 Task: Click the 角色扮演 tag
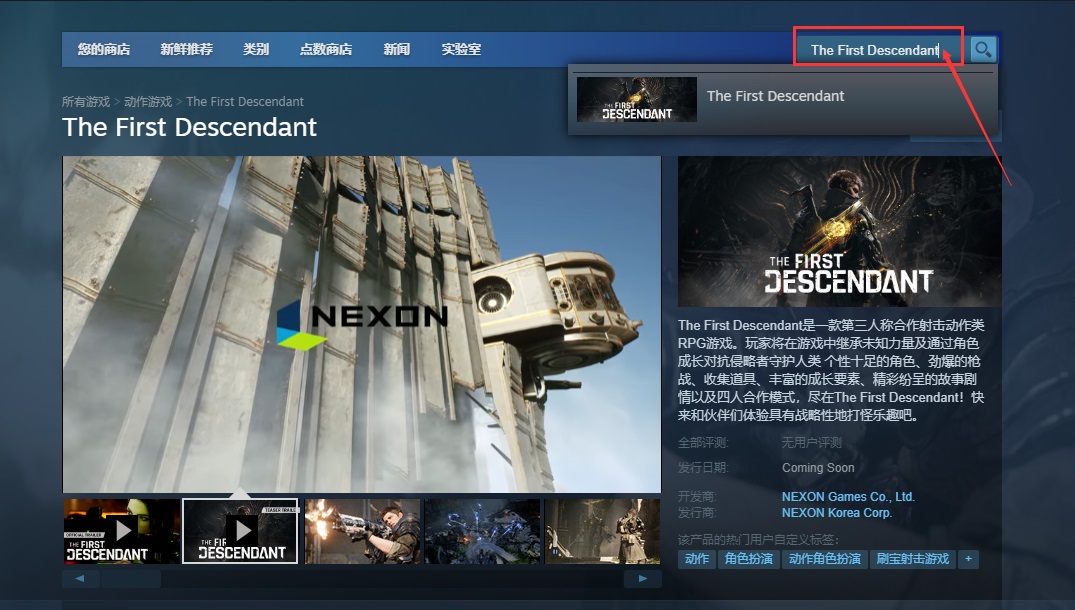tap(749, 559)
